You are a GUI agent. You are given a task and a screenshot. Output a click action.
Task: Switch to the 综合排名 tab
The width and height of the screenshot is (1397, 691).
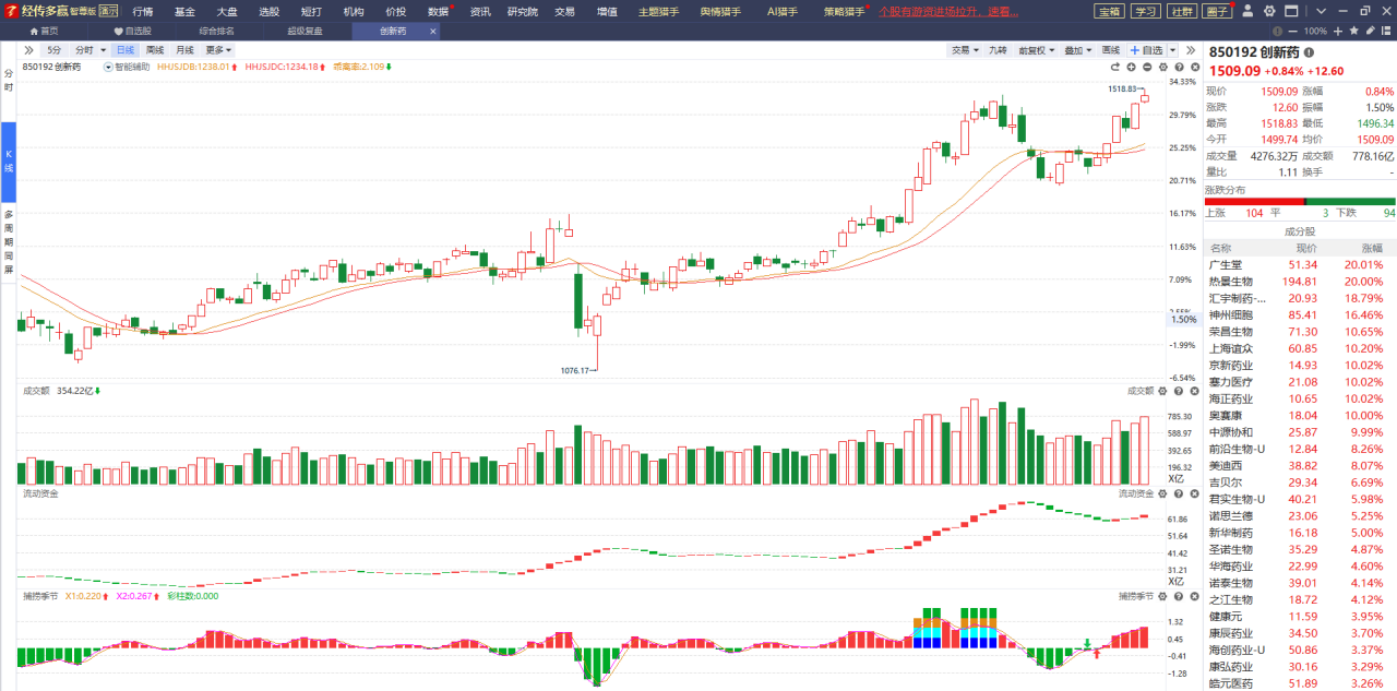[217, 31]
